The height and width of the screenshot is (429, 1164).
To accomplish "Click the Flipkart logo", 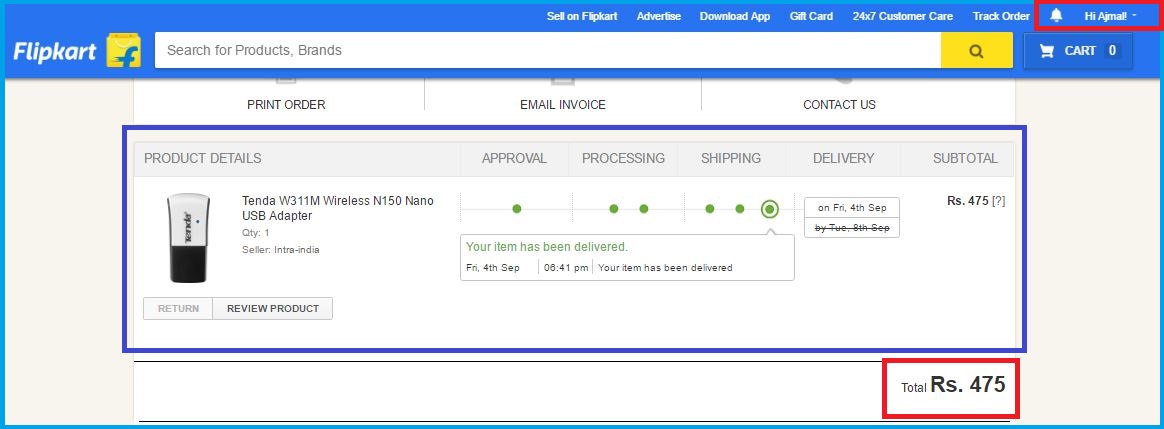I will click(77, 50).
